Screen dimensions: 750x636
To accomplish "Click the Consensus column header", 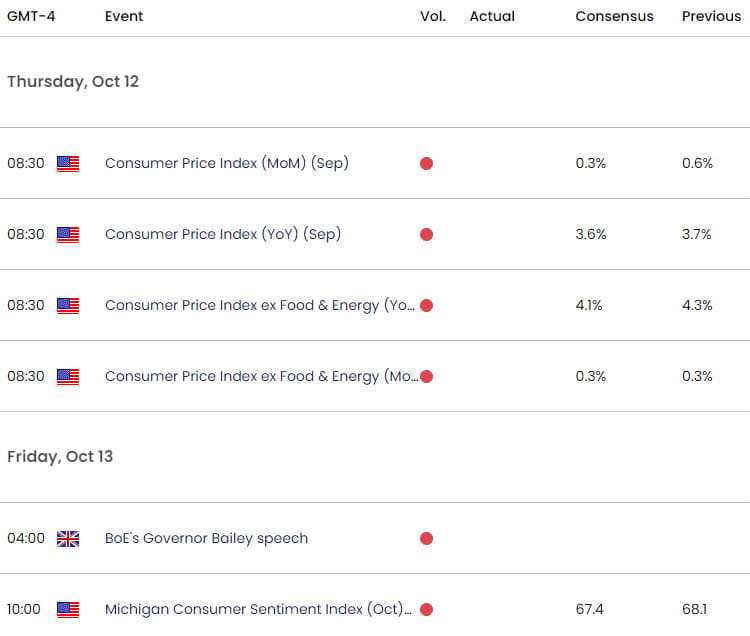I will click(x=614, y=16).
